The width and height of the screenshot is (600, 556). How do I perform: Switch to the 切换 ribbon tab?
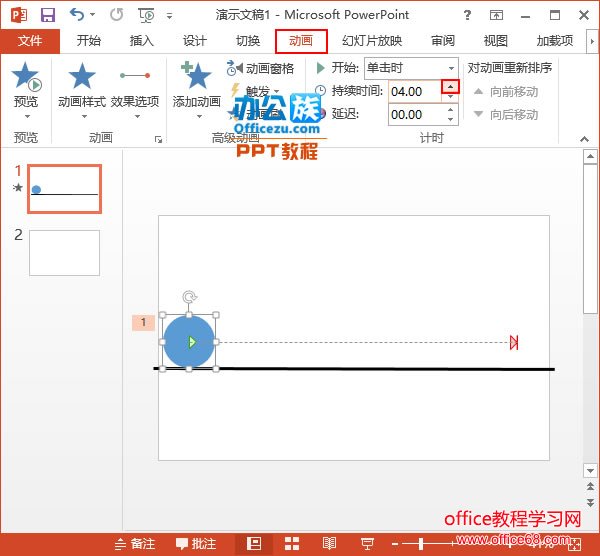pyautogui.click(x=248, y=41)
